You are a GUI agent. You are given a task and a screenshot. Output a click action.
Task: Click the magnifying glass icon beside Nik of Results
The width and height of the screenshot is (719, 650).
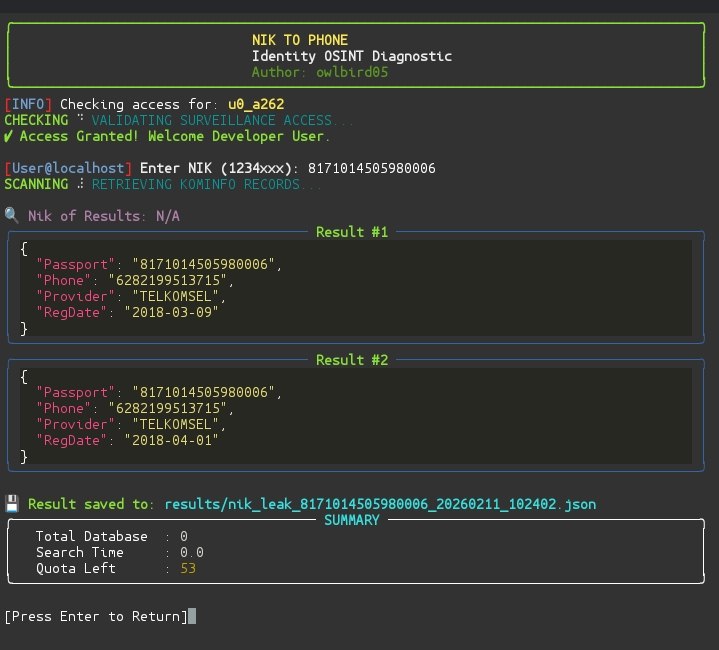tap(11, 216)
